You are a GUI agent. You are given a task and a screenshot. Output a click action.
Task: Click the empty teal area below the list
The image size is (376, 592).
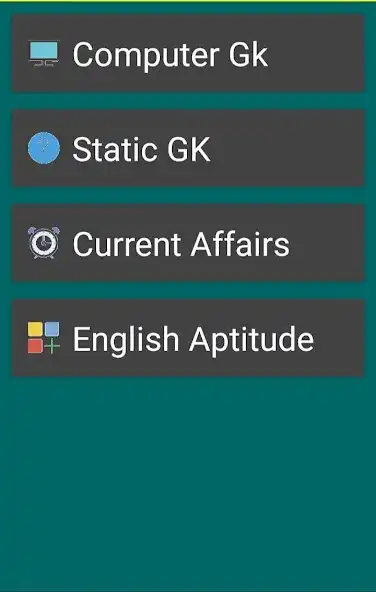pos(188,483)
